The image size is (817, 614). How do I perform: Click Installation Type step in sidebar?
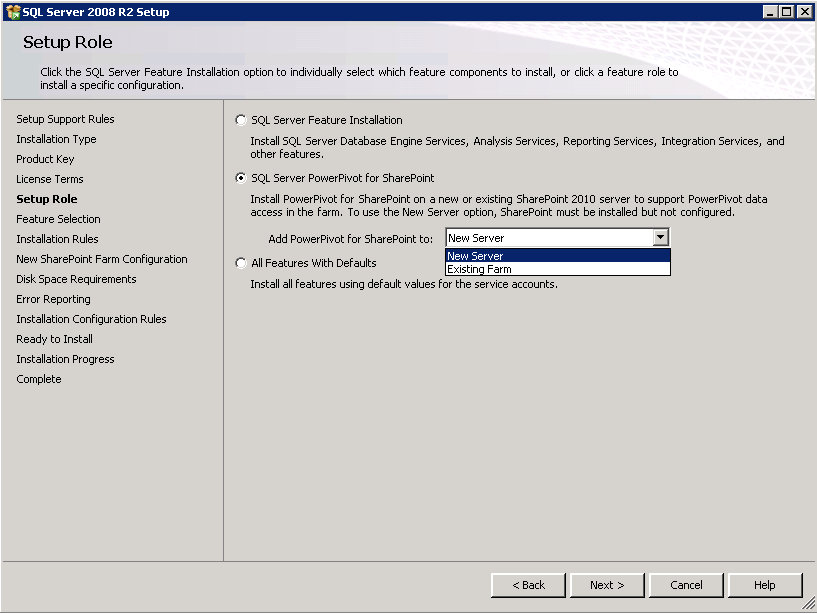56,139
